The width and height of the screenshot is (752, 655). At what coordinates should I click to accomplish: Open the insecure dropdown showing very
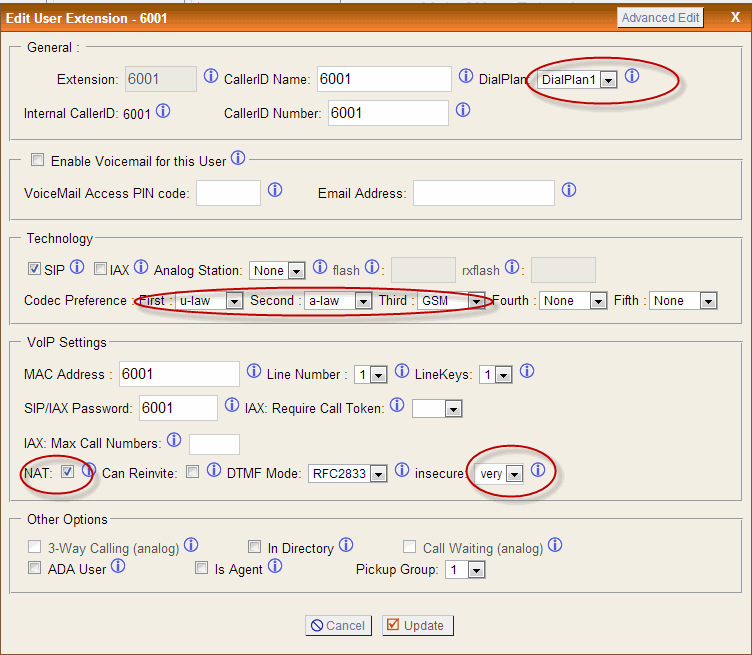coord(499,474)
